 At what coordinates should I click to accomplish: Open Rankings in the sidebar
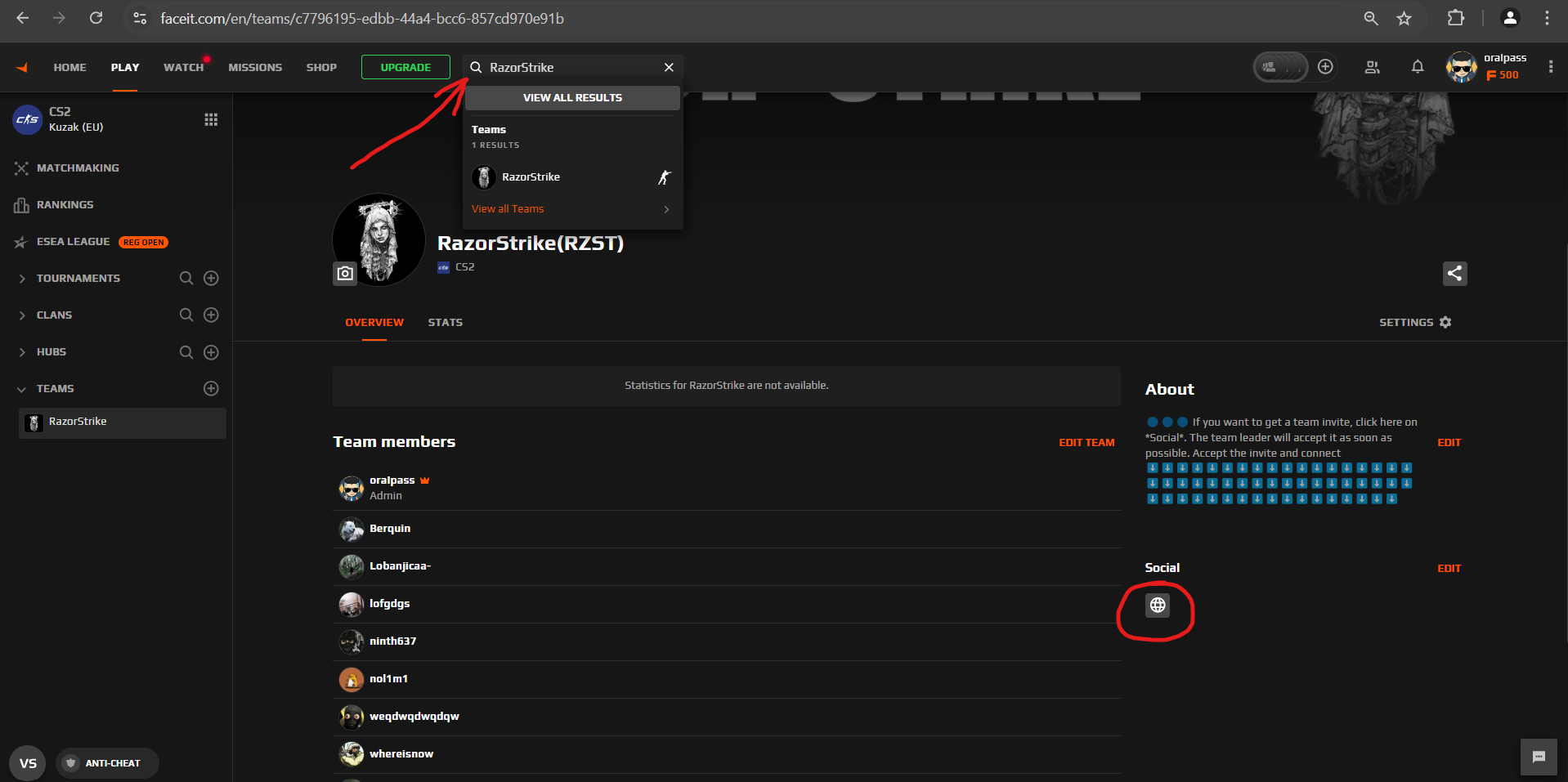coord(65,205)
